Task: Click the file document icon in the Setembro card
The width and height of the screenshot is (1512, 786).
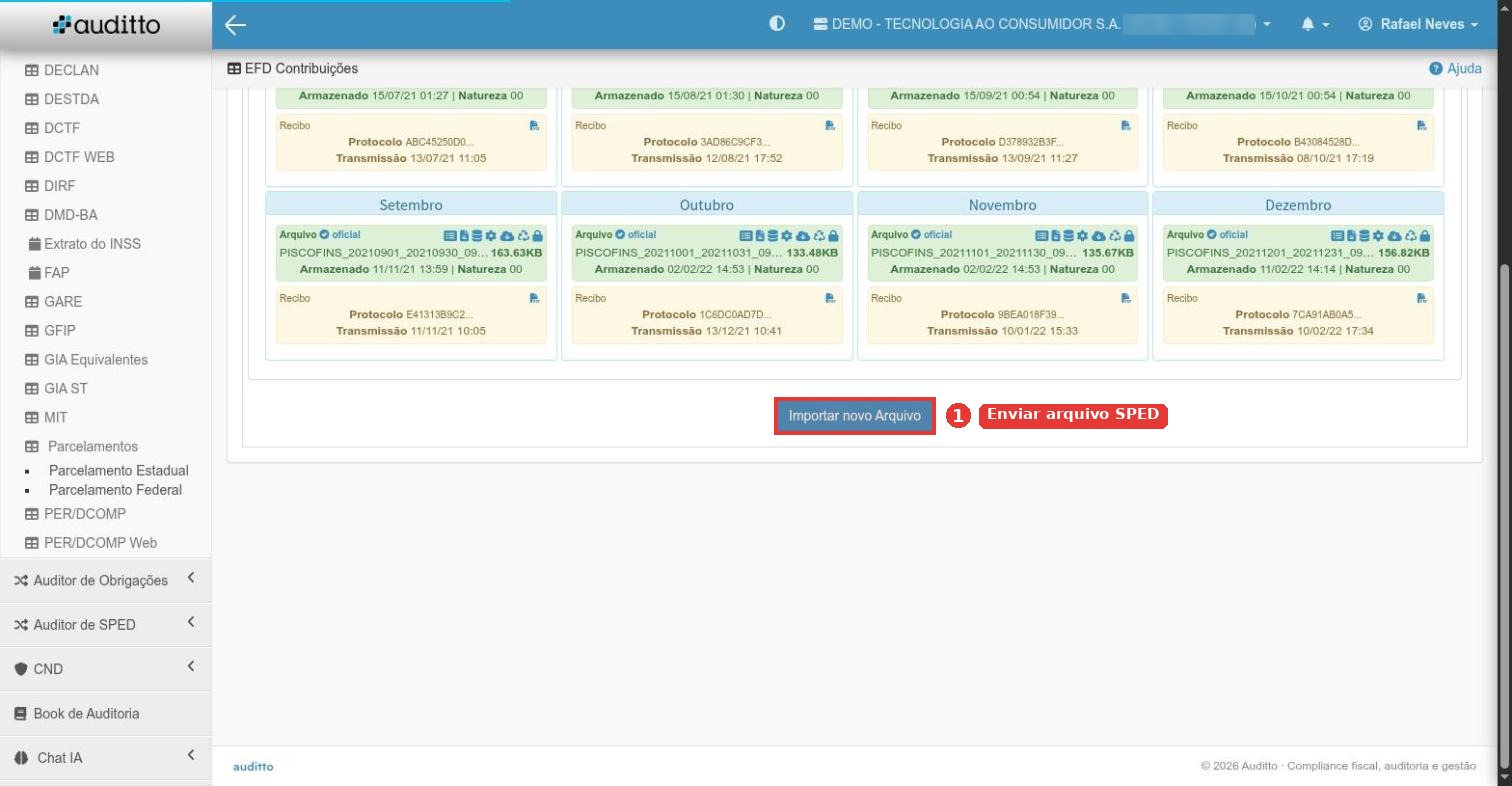Action: [465, 235]
